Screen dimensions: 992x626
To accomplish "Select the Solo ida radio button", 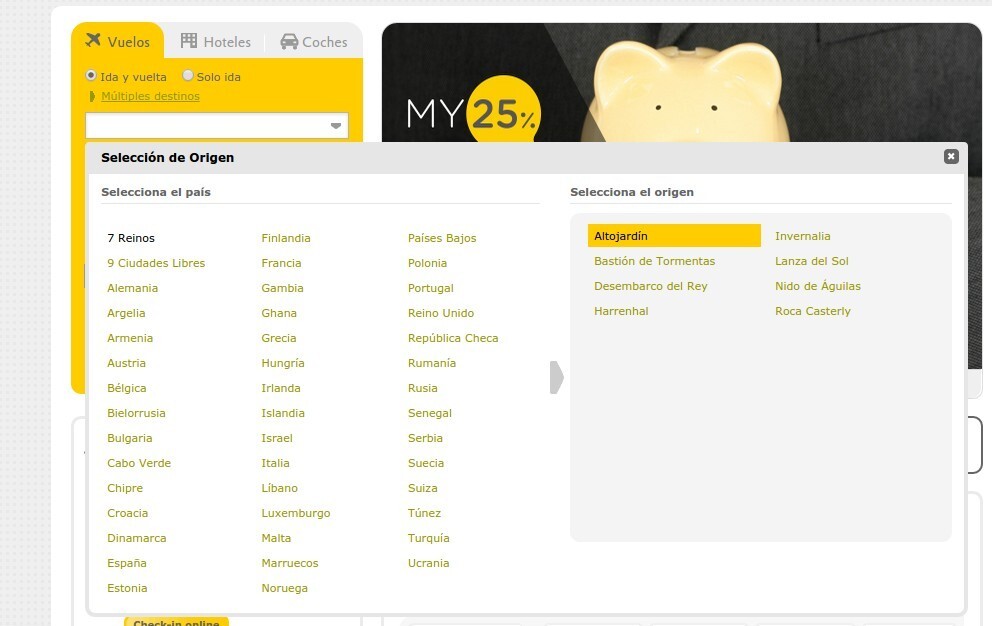I will (188, 75).
